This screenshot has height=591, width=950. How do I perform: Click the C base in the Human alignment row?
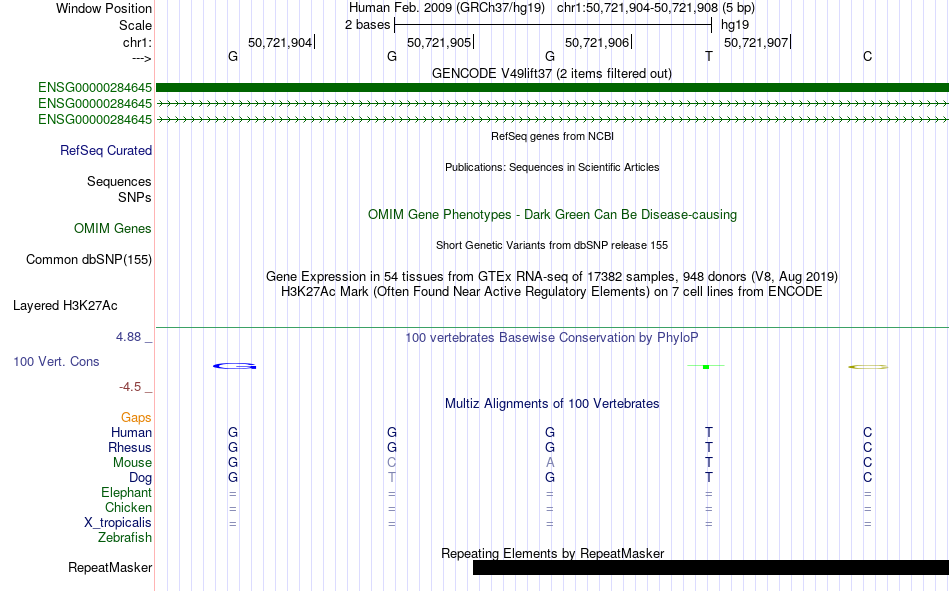pos(868,432)
